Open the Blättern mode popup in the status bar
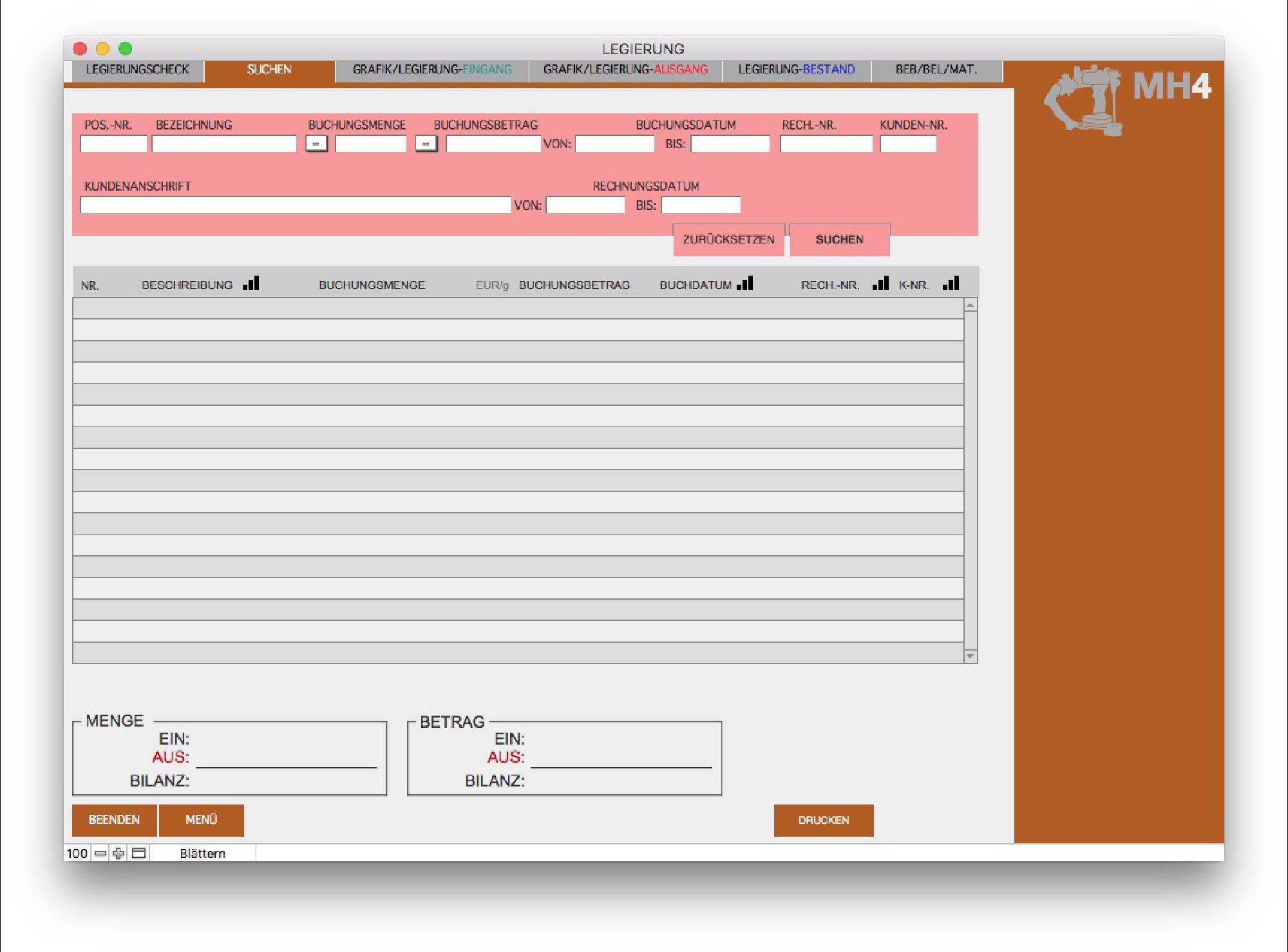 [x=202, y=853]
